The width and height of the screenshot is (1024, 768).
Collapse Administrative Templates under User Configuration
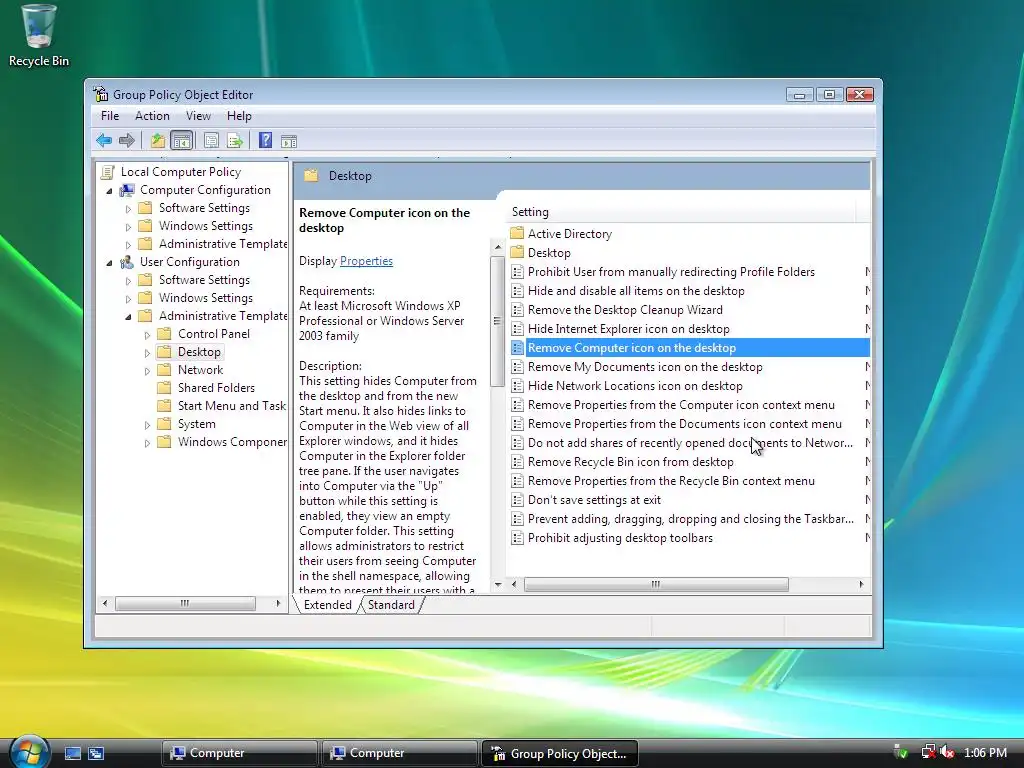[128, 317]
